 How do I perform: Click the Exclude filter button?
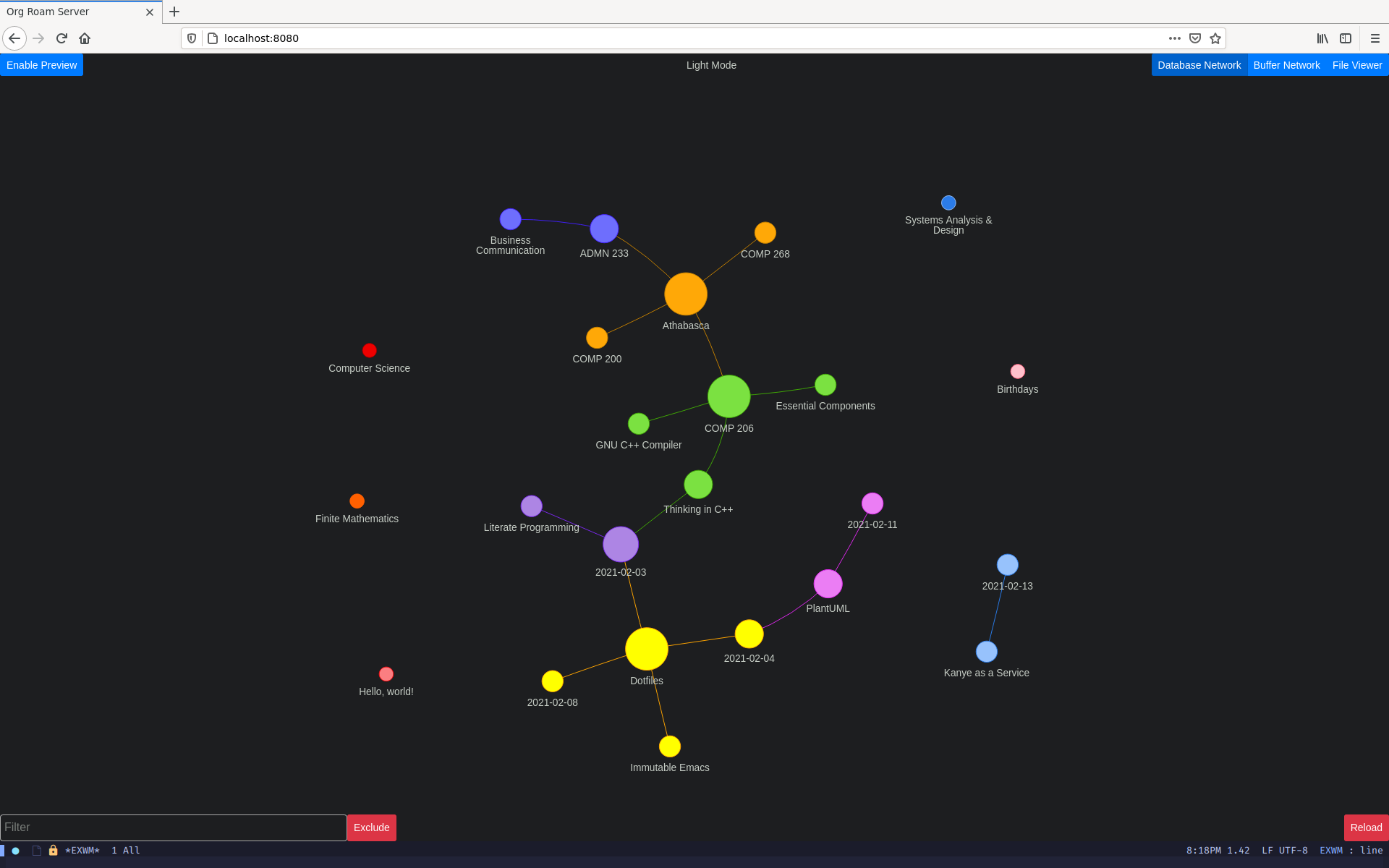(x=371, y=827)
